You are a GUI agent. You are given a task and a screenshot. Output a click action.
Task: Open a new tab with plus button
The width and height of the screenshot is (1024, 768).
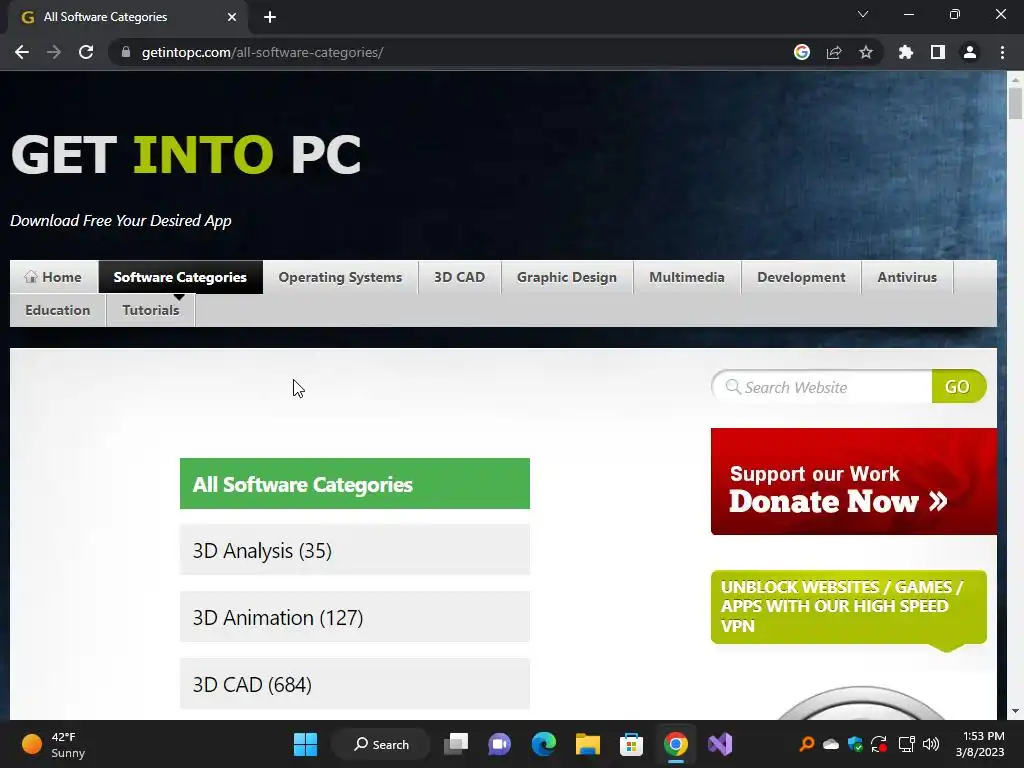point(270,17)
